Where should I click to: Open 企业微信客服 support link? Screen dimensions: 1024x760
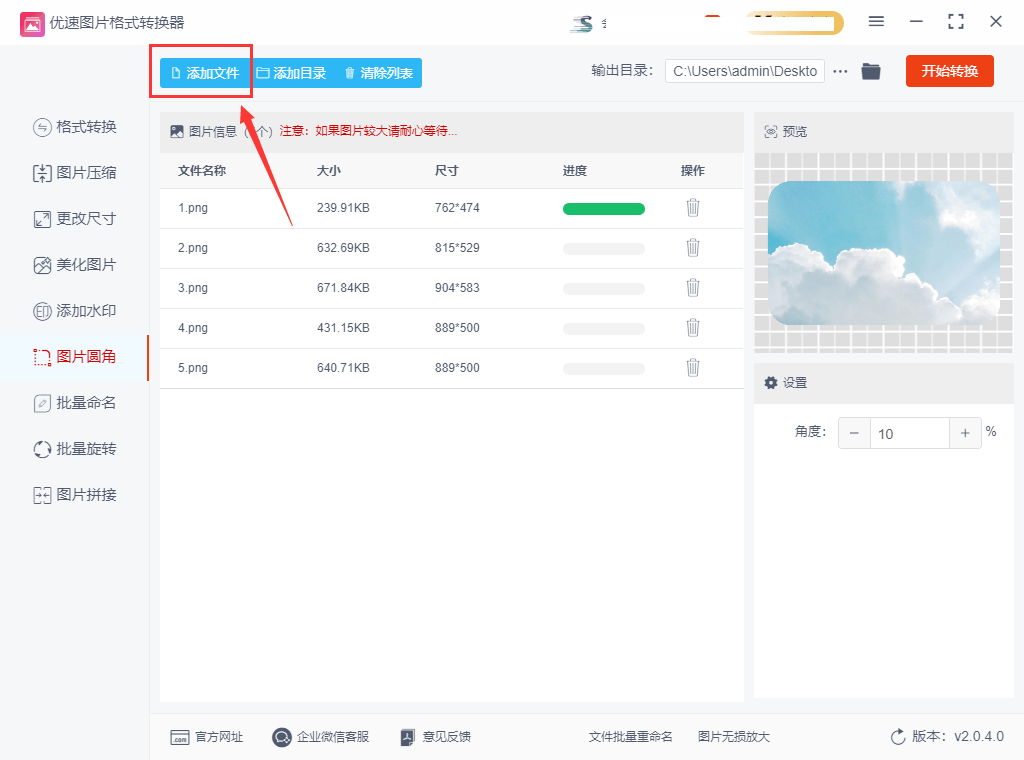tap(320, 737)
